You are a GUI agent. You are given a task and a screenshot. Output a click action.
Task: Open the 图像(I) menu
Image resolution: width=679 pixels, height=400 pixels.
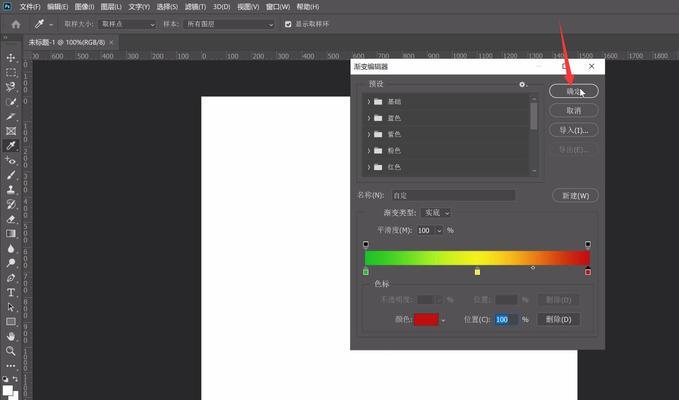point(84,7)
